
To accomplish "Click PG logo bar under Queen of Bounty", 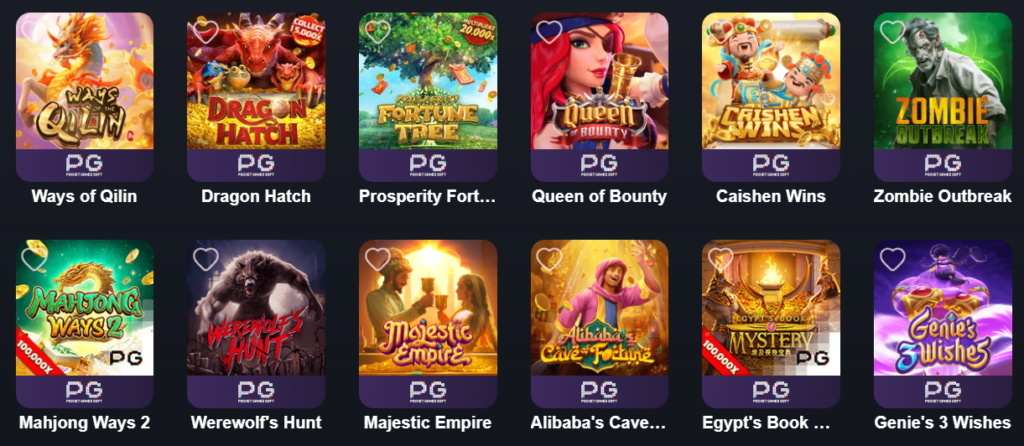I will point(600,165).
